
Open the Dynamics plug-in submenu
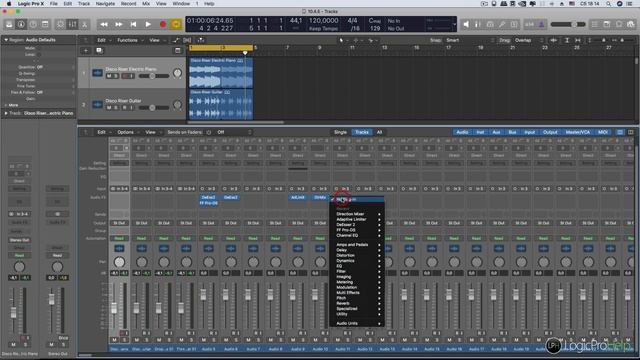click(356, 260)
